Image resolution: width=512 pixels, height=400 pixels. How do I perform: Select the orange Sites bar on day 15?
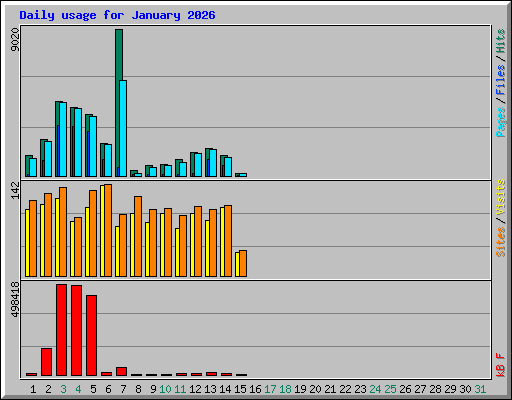pos(243,263)
